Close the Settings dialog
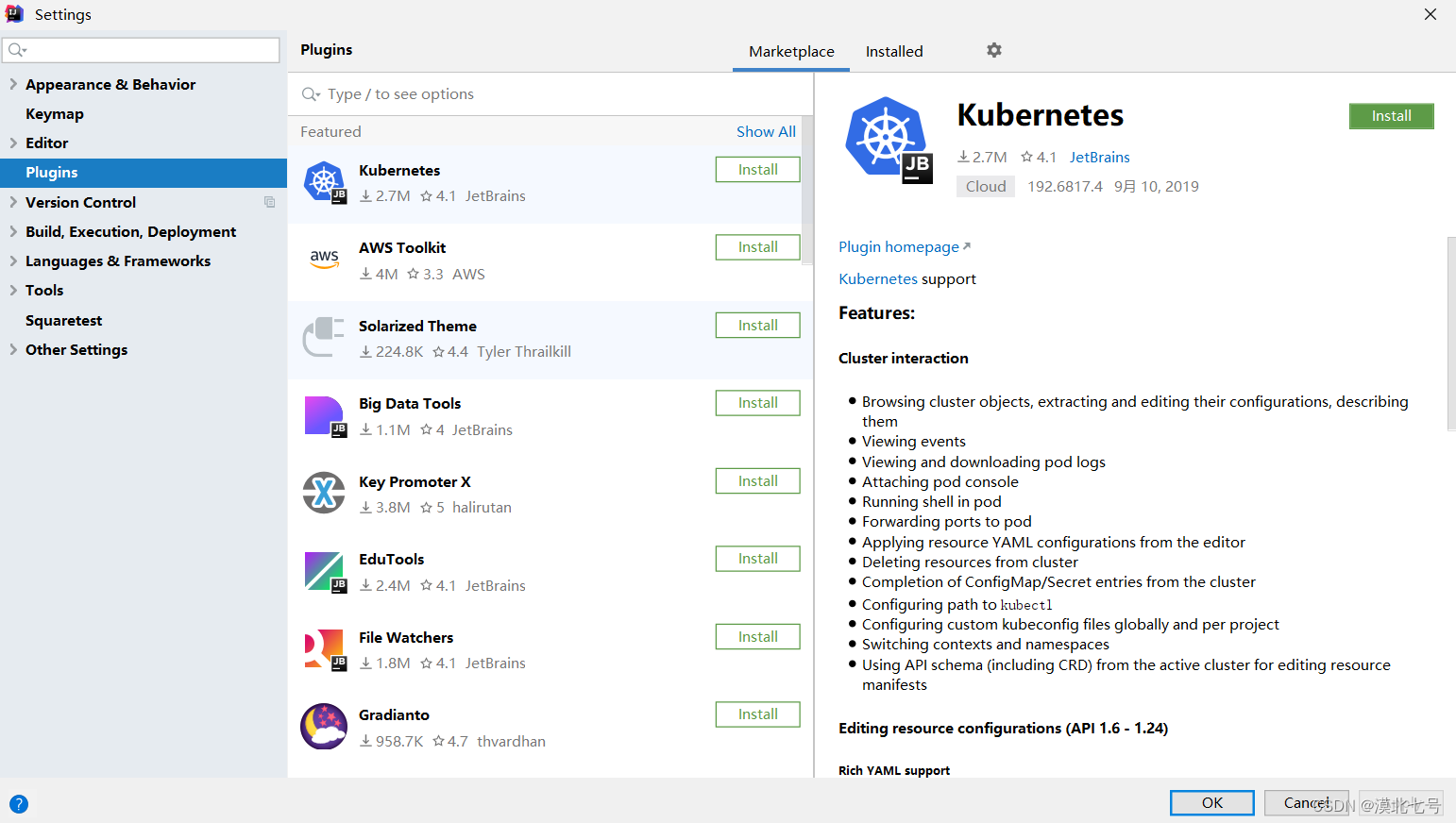Screen dimensions: 1456x823 pos(1431,14)
